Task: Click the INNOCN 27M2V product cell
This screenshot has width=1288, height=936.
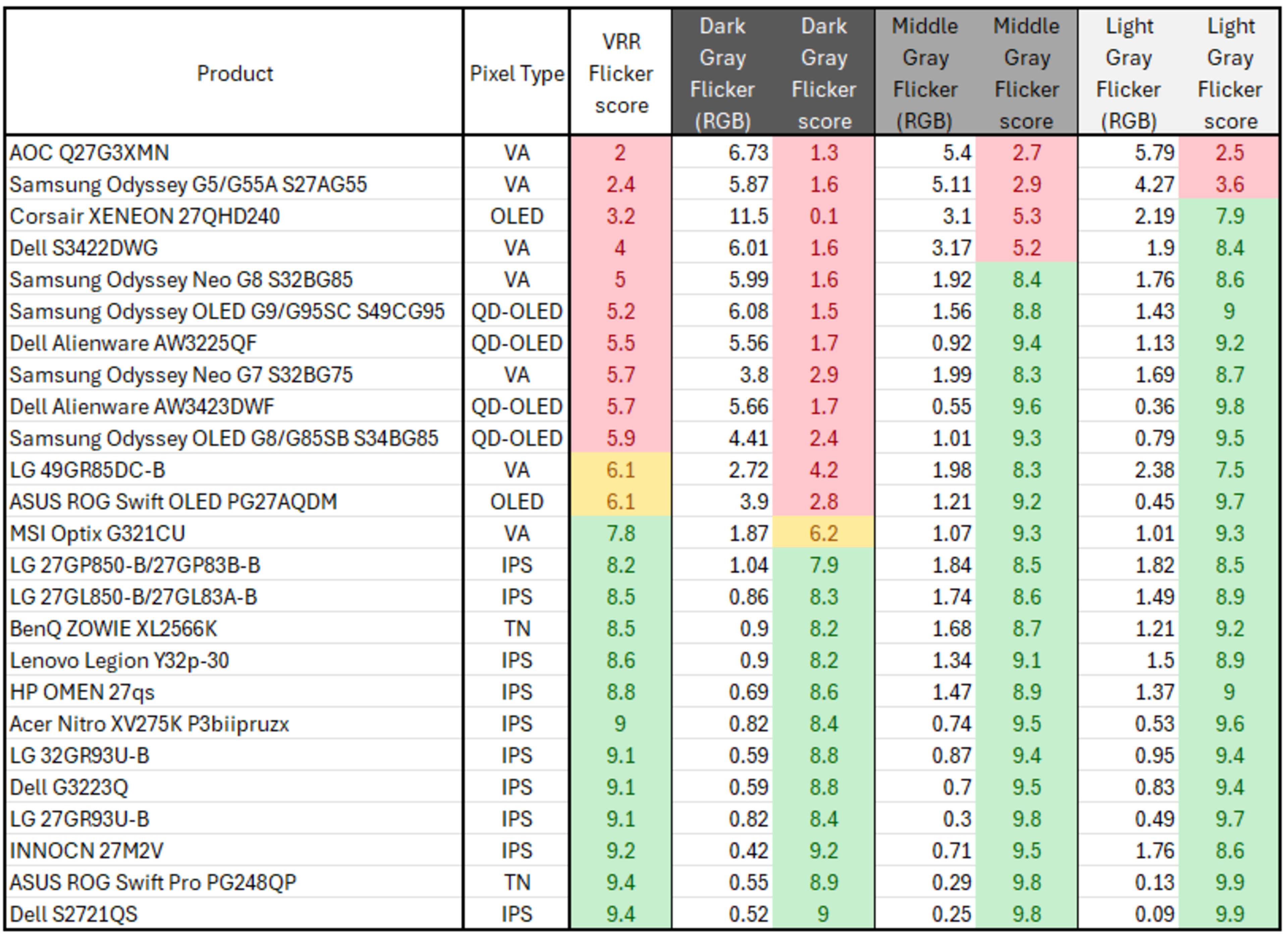Action: (x=87, y=850)
